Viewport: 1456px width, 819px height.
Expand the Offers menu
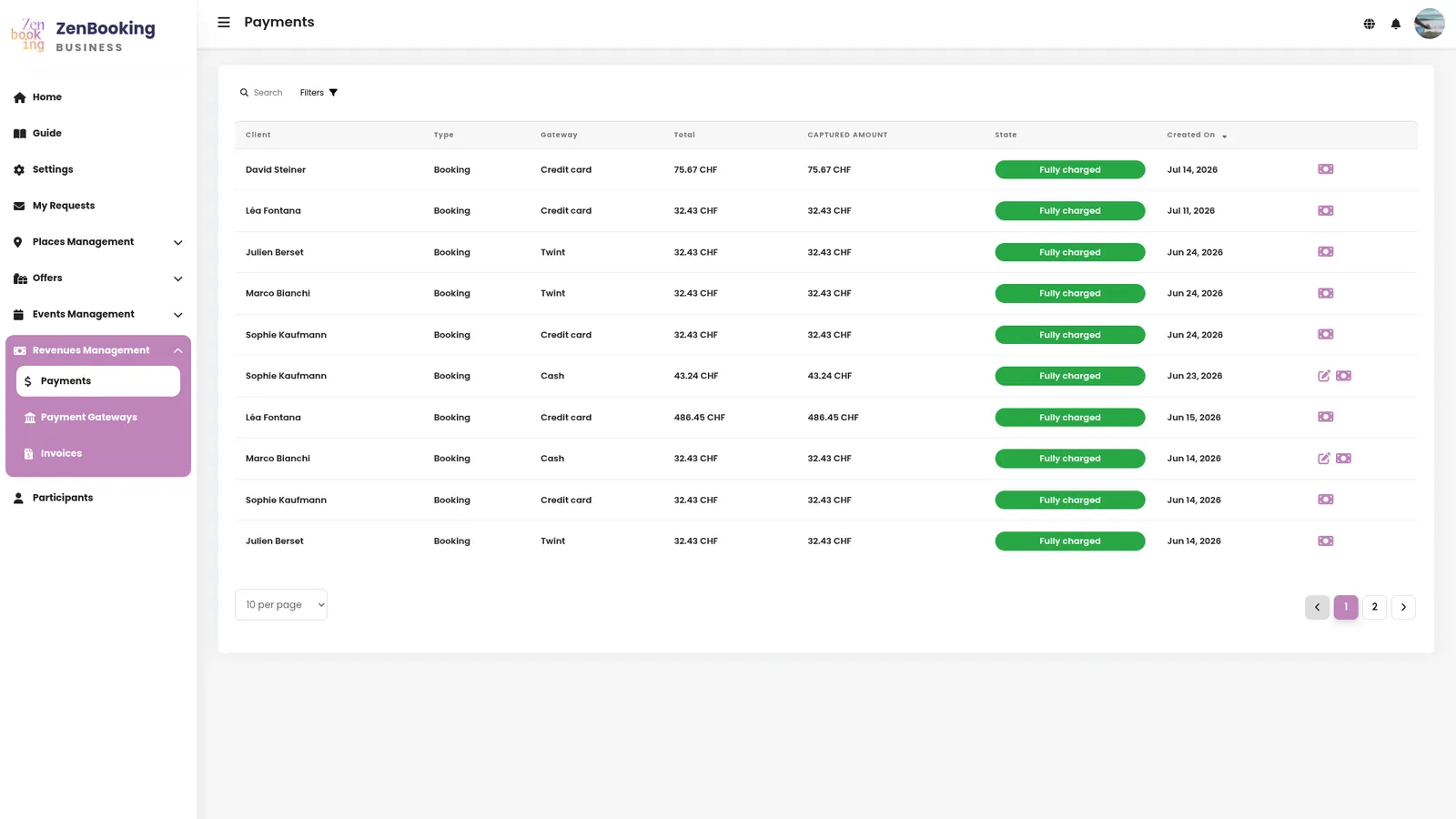(x=98, y=278)
